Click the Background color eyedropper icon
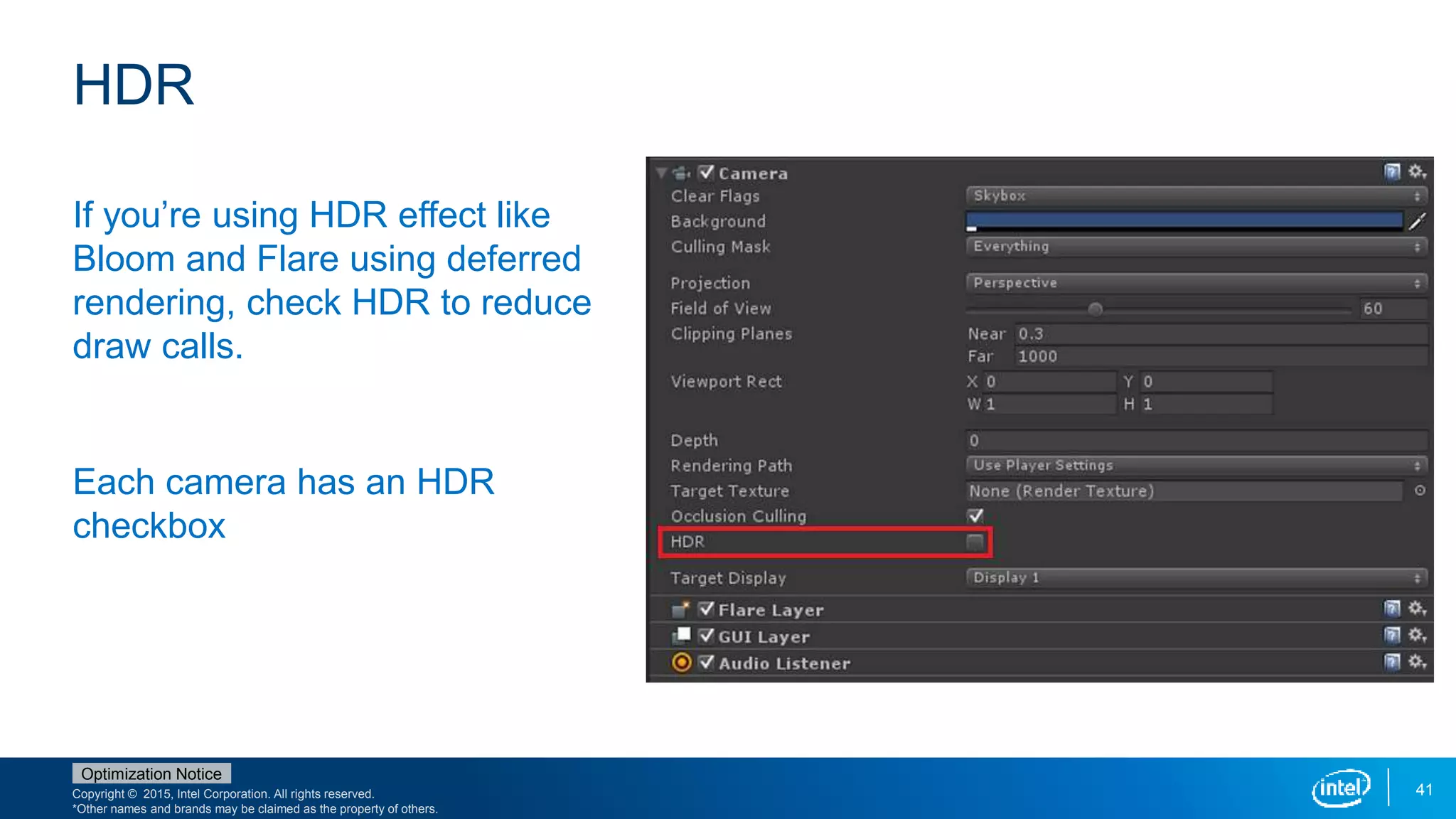This screenshot has width=1456, height=819. (1417, 222)
